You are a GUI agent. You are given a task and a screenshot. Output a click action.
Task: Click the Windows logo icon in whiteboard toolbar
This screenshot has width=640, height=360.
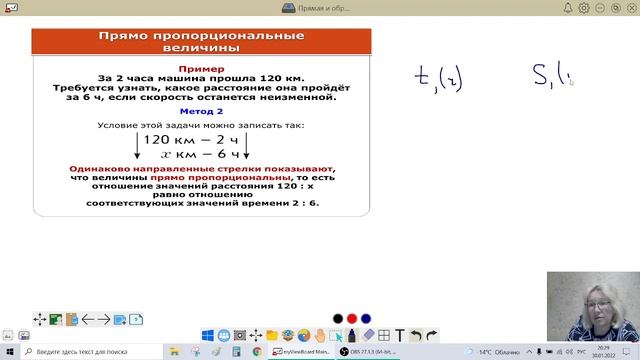pyautogui.click(x=208, y=336)
